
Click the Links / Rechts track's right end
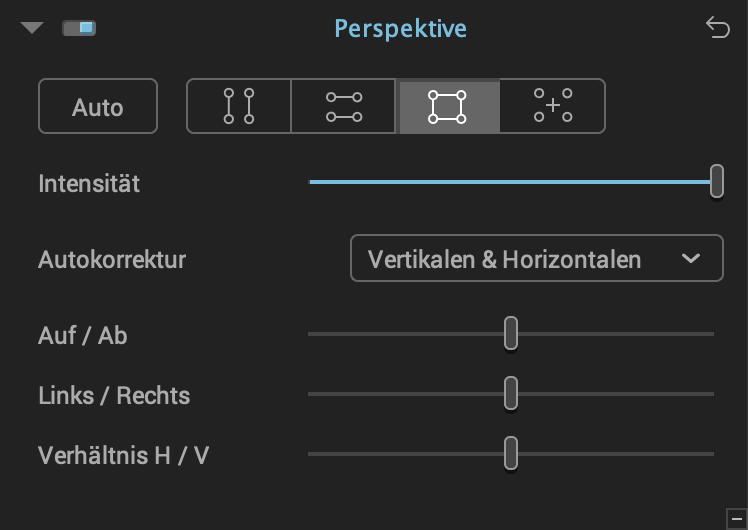(711, 394)
